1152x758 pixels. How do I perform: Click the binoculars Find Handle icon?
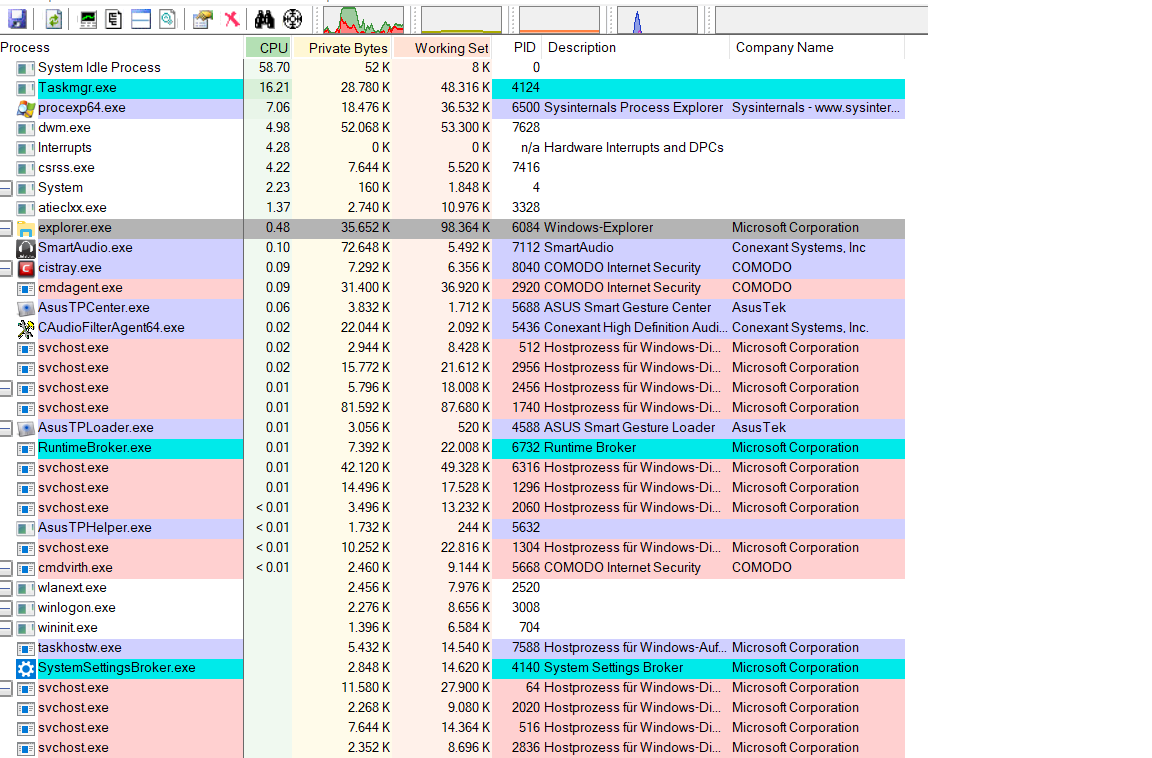[x=264, y=19]
